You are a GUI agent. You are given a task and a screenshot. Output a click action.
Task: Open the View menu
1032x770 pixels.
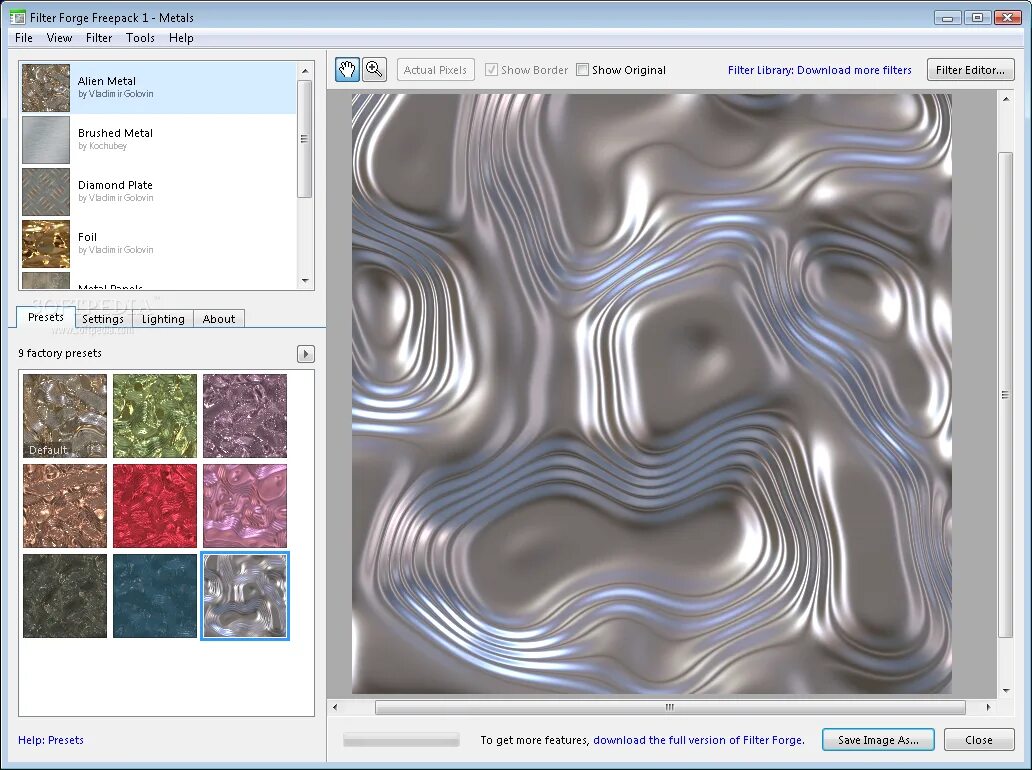pos(59,38)
